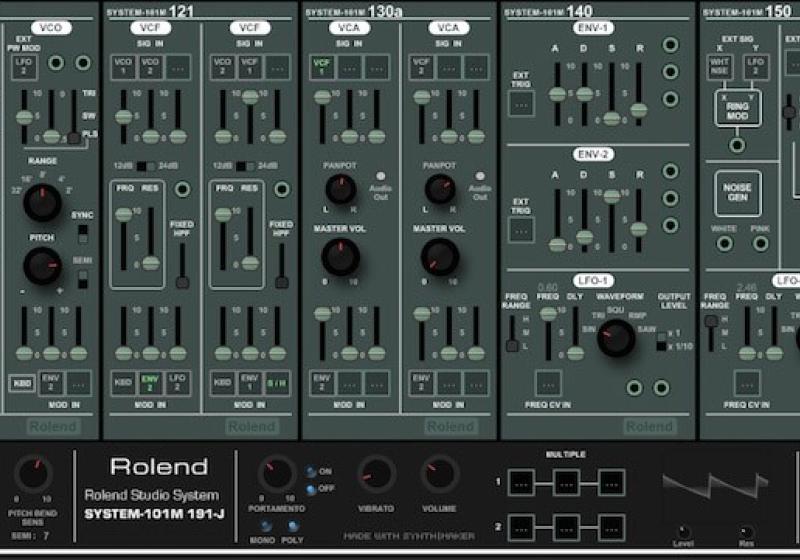This screenshot has width=800, height=560.
Task: Click the left VCF output jack beside FRQ RES
Action: [182, 189]
